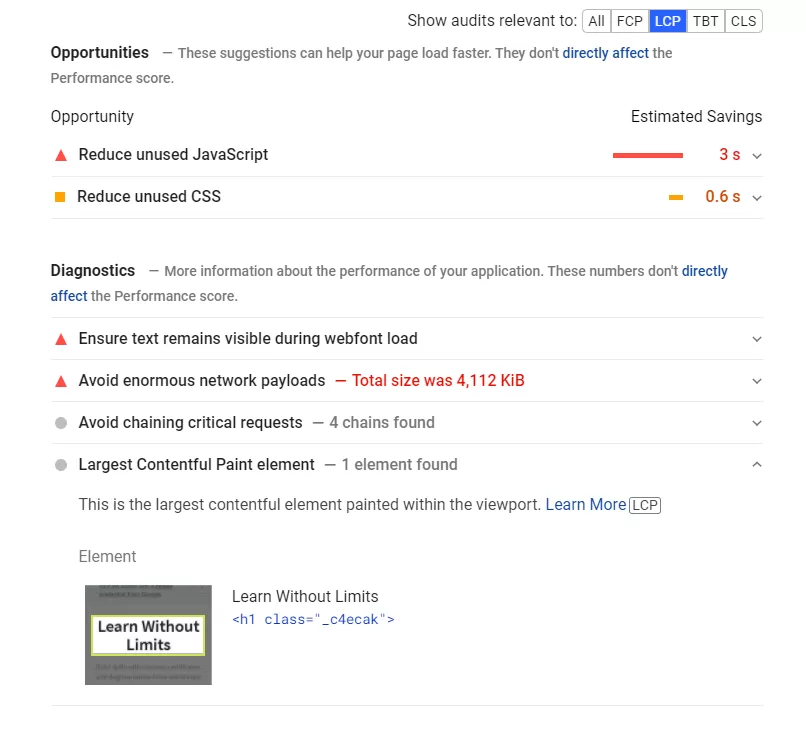The height and width of the screenshot is (742, 806).
Task: Expand Reduce unused CSS chevron
Action: 757,198
